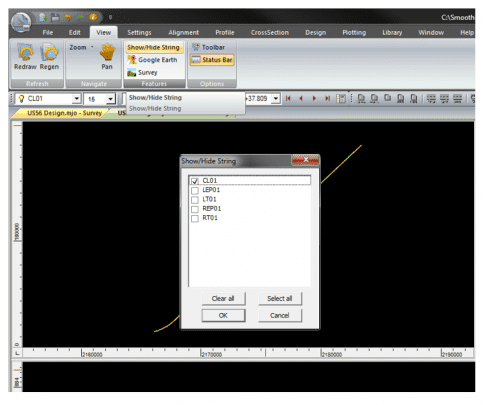The image size is (485, 405).
Task: Expand the CL01 string dropdown
Action: pyautogui.click(x=77, y=99)
